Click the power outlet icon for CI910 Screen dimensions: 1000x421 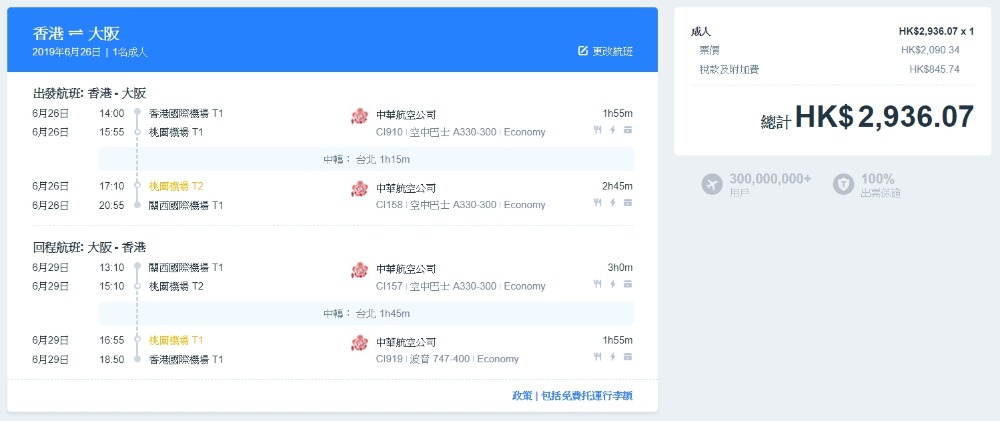tap(612, 130)
